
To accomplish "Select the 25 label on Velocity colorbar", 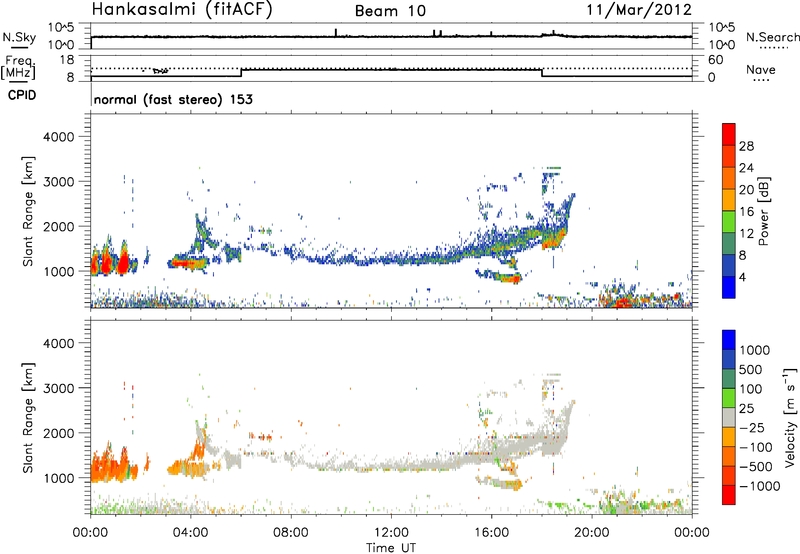I will (746, 408).
